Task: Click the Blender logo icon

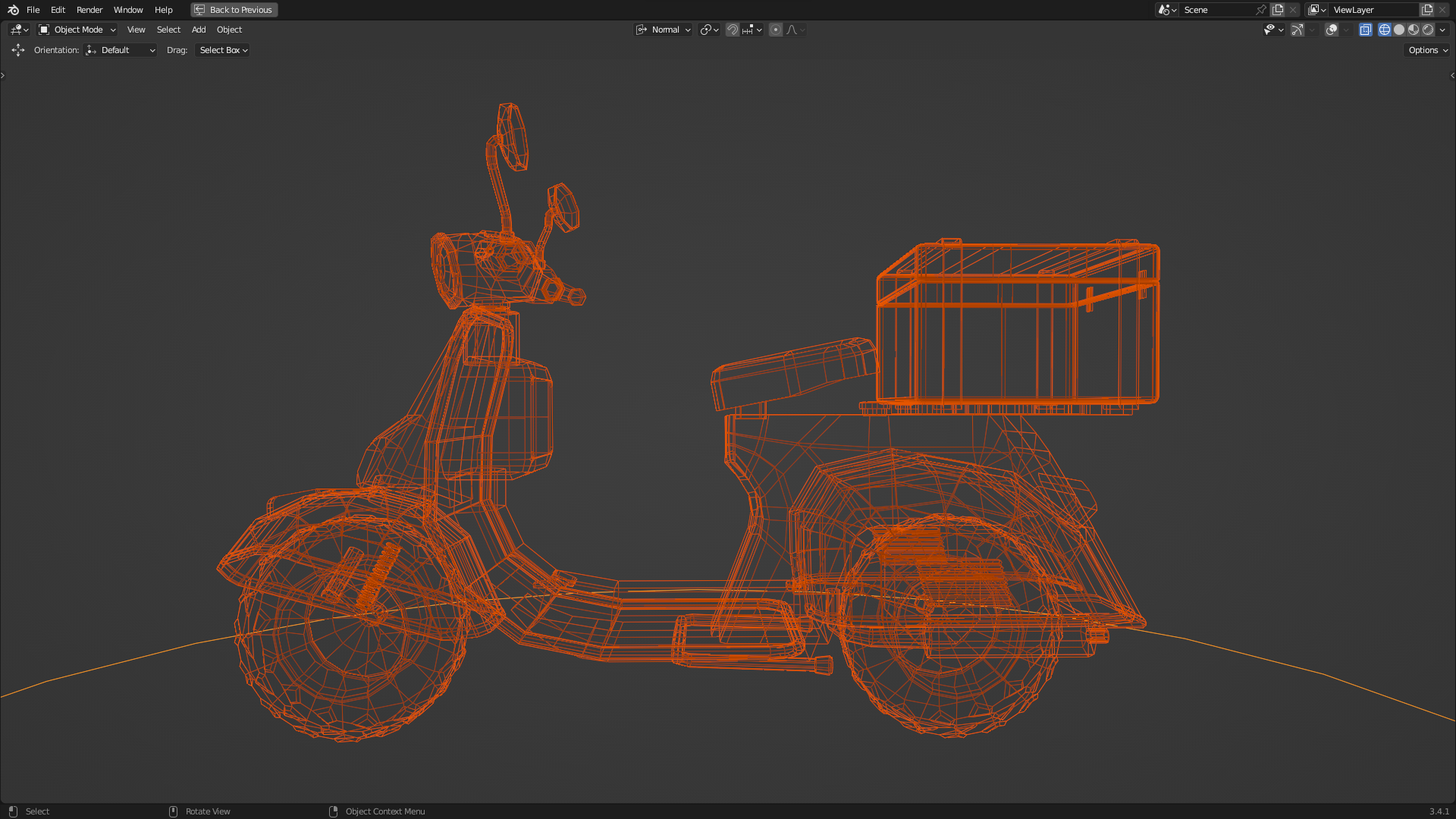Action: tap(13, 10)
